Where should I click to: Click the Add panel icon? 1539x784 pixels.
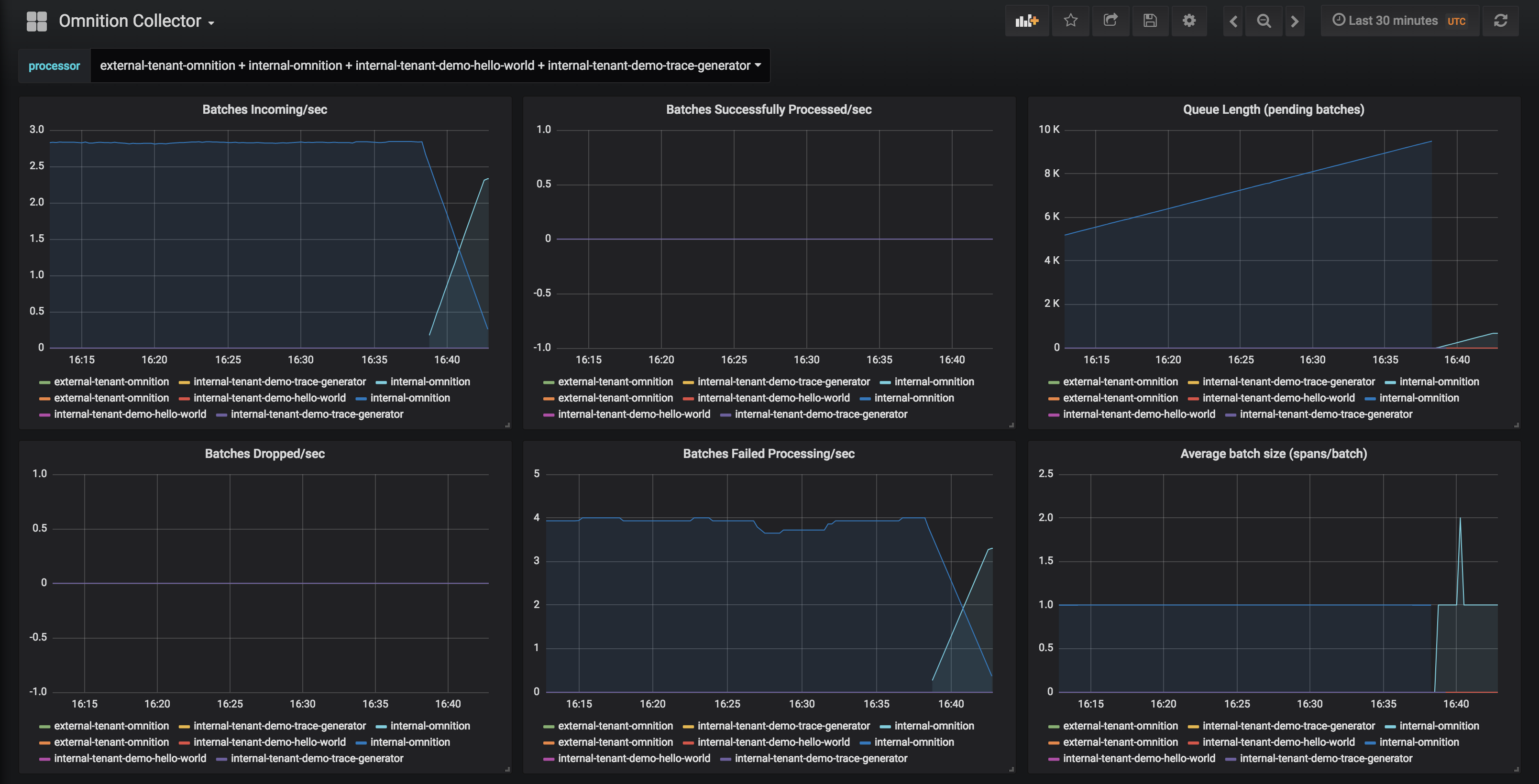click(x=1026, y=21)
